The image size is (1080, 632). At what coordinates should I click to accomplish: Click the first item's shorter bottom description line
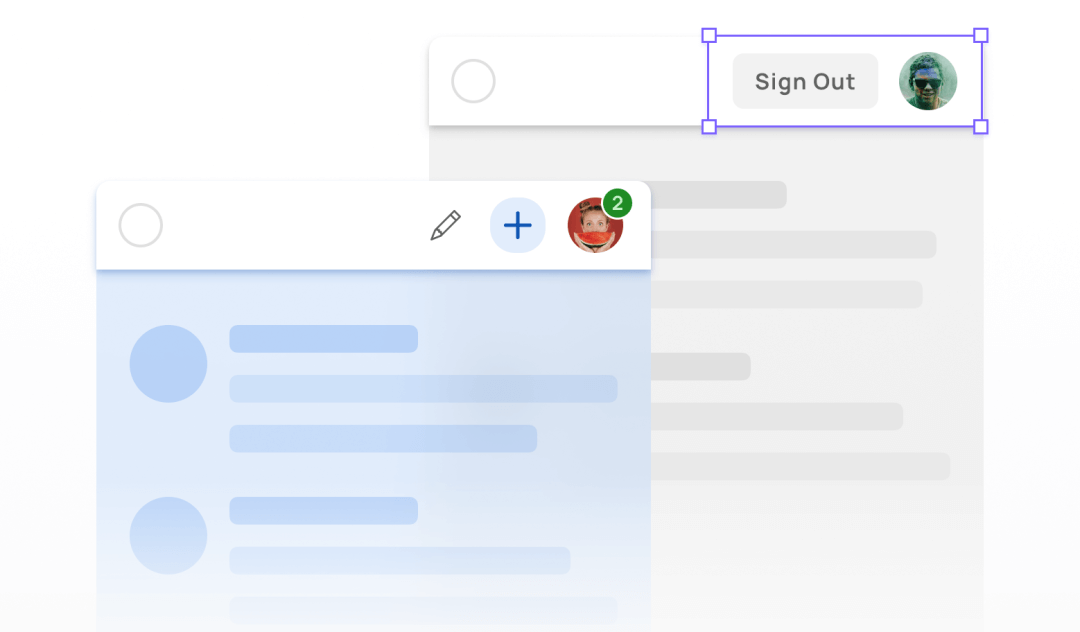(x=383, y=439)
